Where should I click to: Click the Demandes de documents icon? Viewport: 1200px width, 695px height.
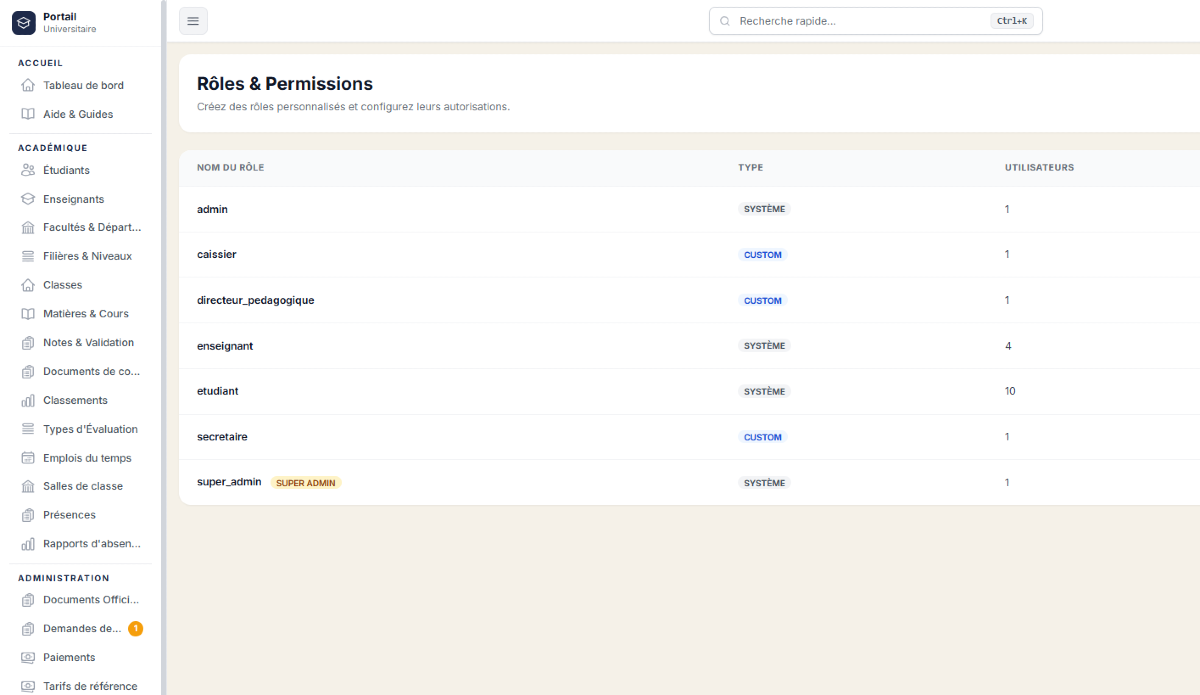tap(28, 629)
